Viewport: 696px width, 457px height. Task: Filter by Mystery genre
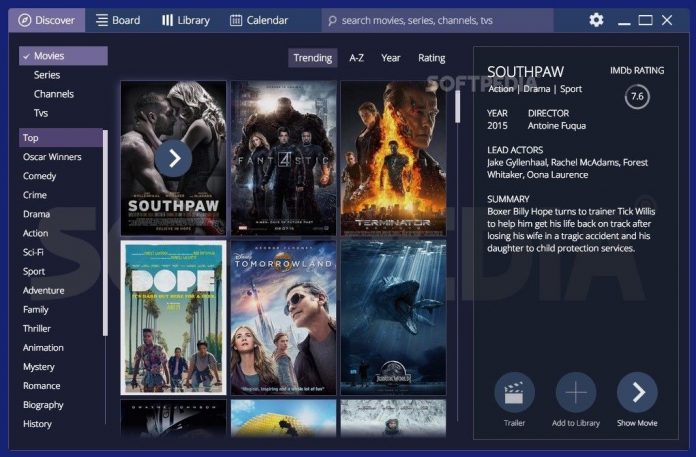click(39, 367)
